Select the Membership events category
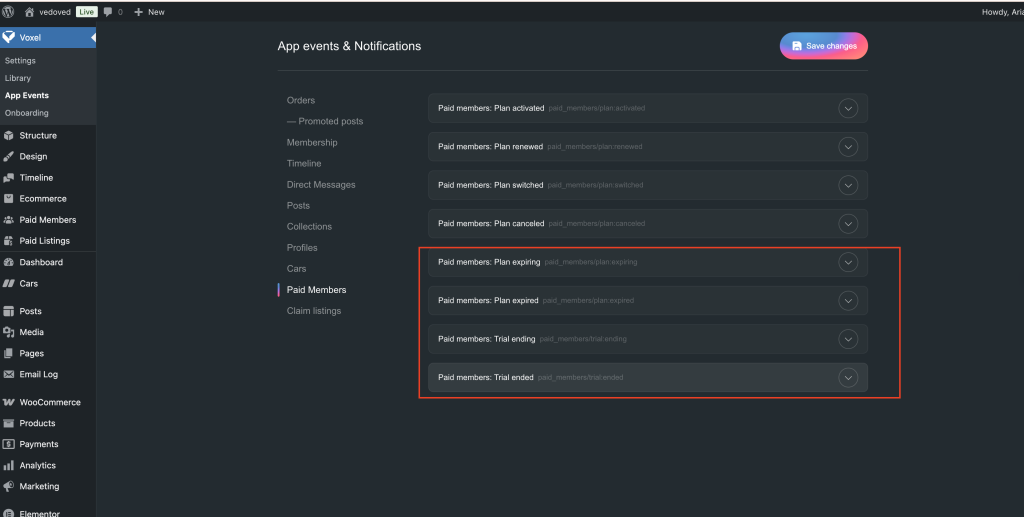This screenshot has width=1024, height=517. click(x=312, y=142)
